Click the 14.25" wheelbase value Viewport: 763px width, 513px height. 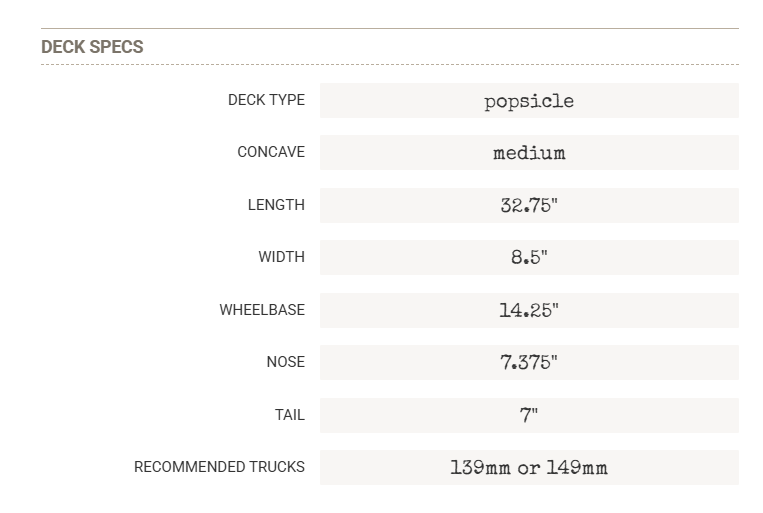tap(529, 310)
